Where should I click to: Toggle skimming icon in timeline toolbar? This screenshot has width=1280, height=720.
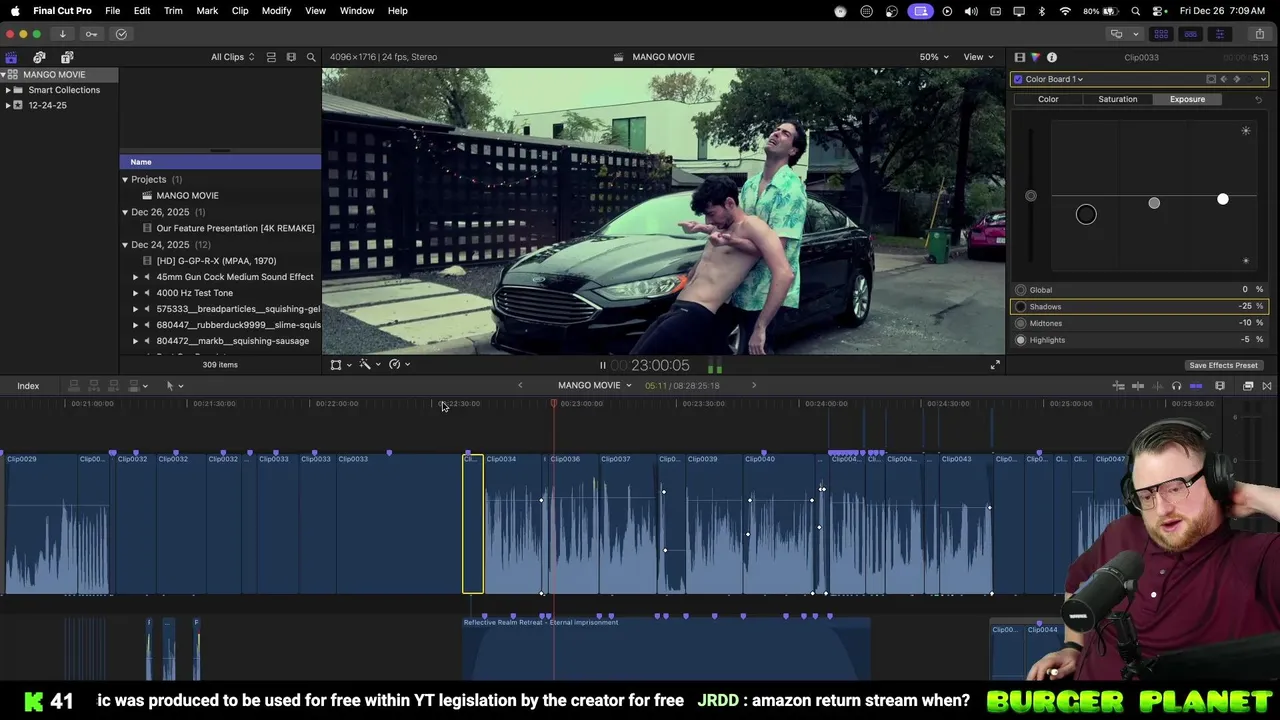pyautogui.click(x=1138, y=386)
